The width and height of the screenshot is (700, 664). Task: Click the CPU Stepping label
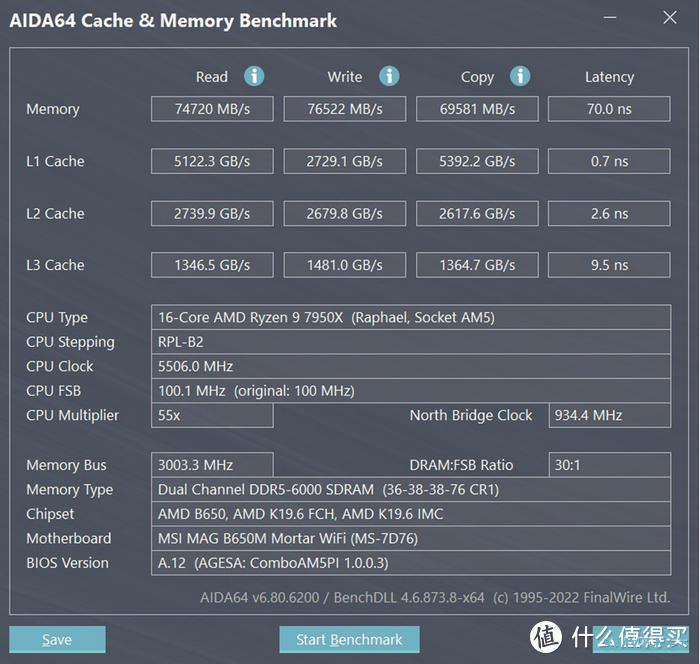click(x=70, y=342)
